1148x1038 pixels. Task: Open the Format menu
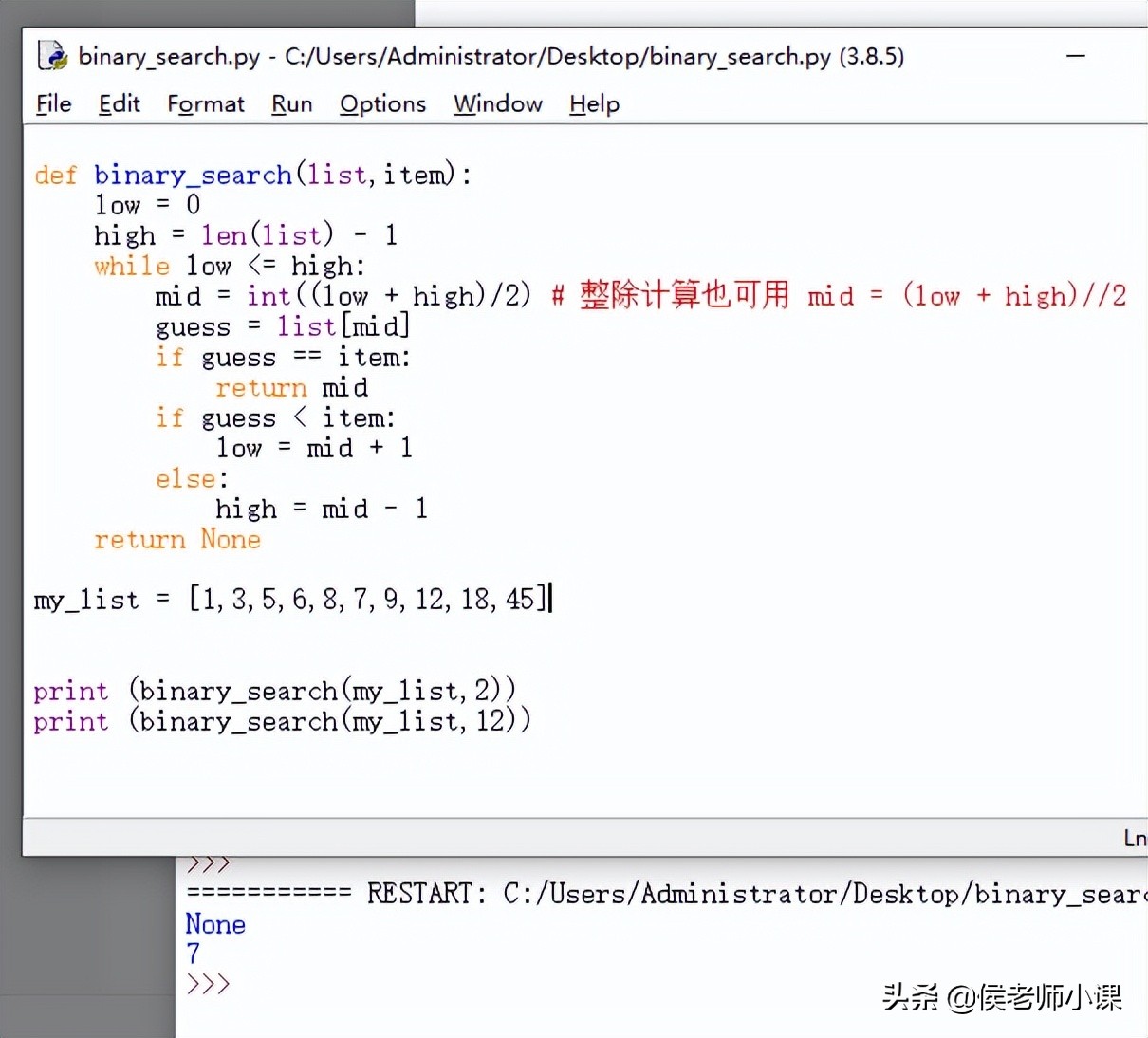(x=205, y=104)
